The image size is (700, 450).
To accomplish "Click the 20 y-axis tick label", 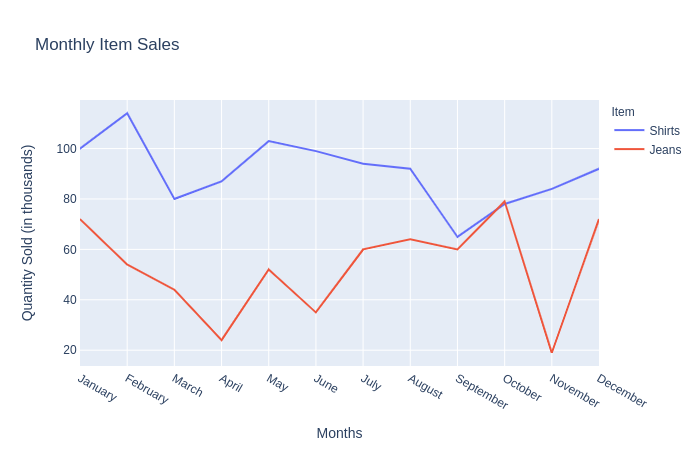I will coord(69,350).
